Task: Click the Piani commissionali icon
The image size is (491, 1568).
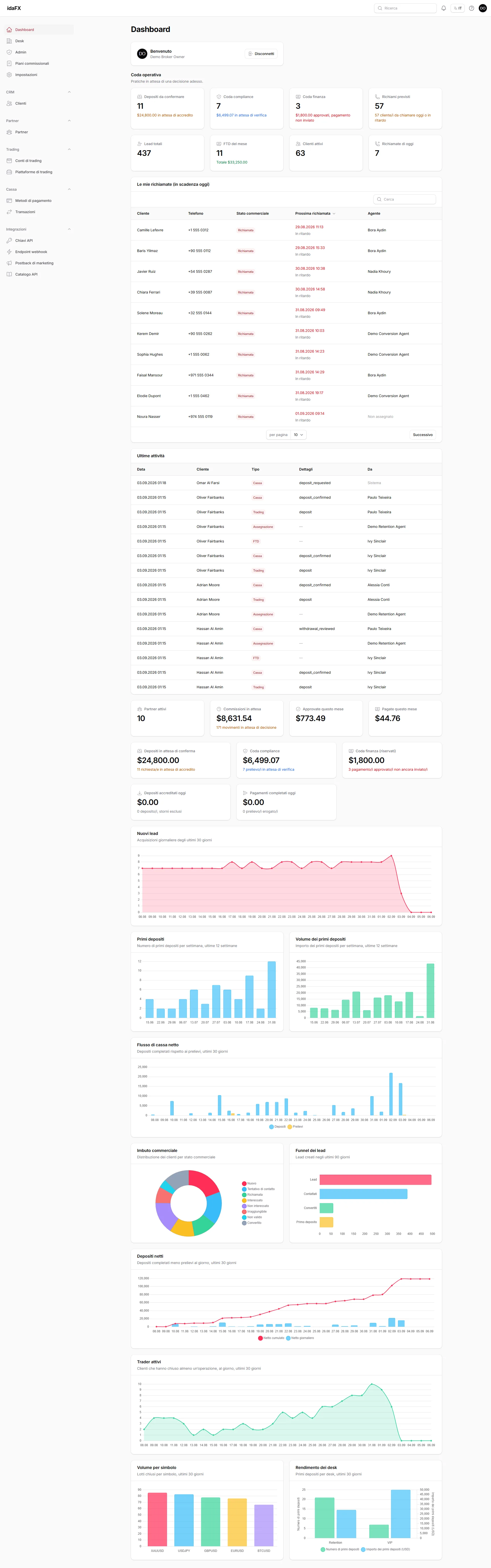Action: pyautogui.click(x=9, y=63)
